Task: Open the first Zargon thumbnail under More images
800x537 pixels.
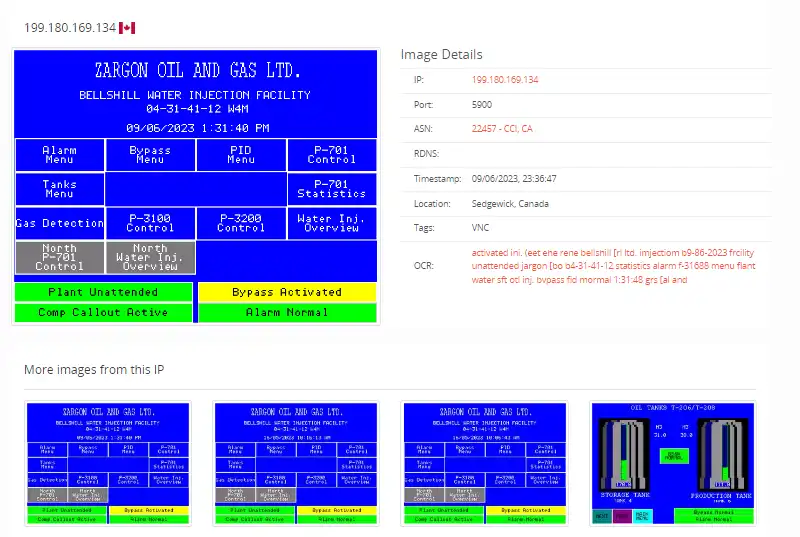Action: (108, 464)
